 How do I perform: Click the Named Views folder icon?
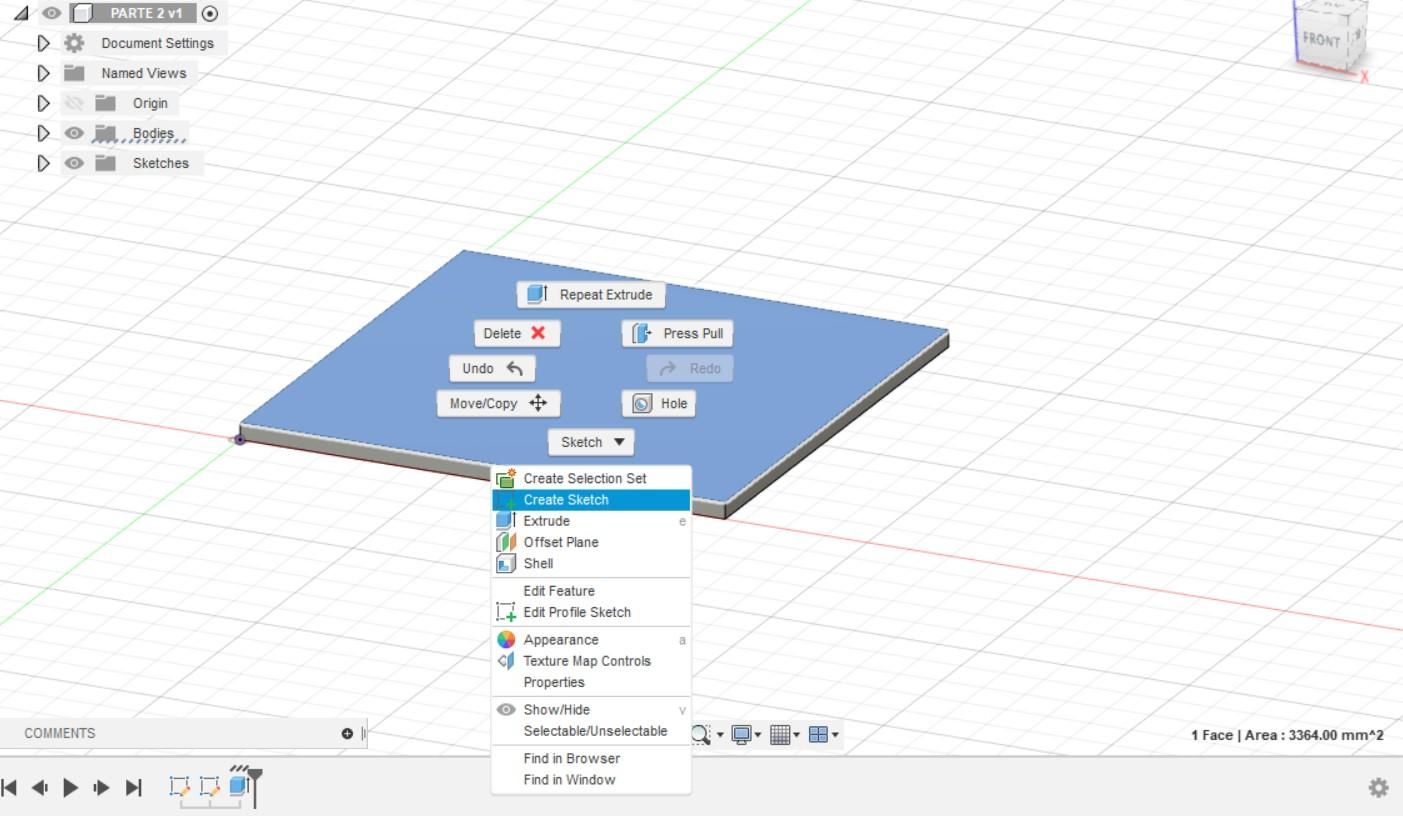point(74,73)
